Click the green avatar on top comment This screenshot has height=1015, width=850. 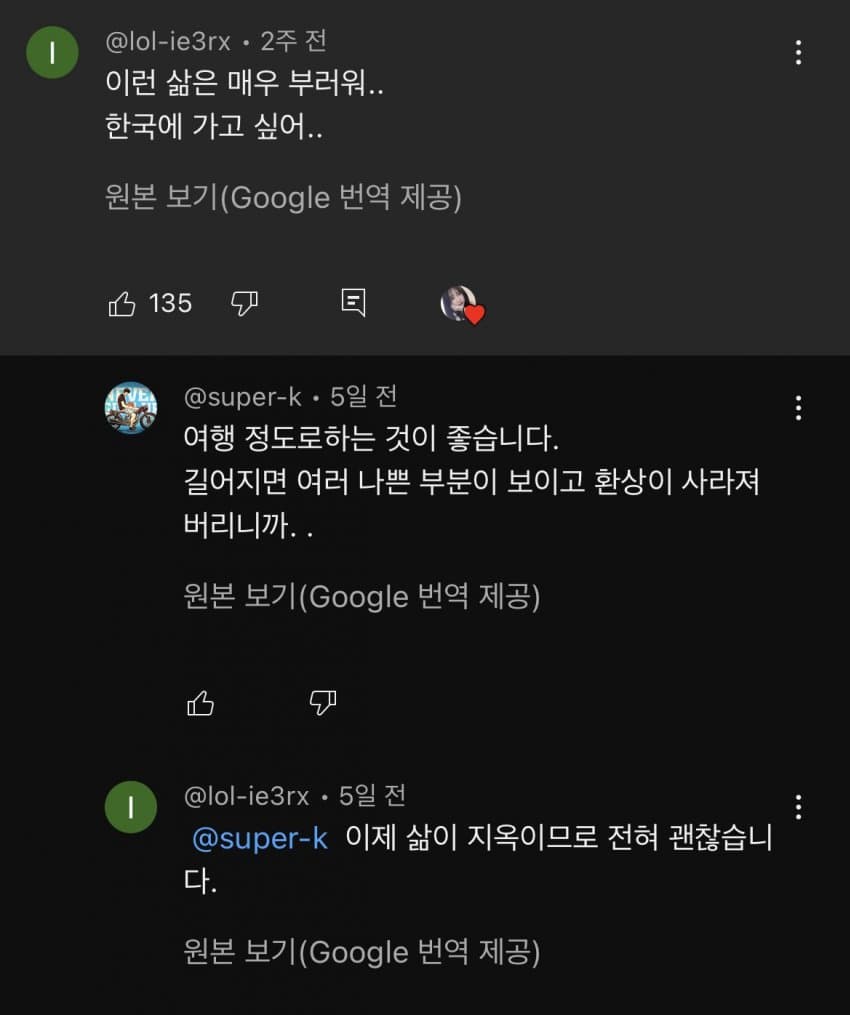(52, 52)
